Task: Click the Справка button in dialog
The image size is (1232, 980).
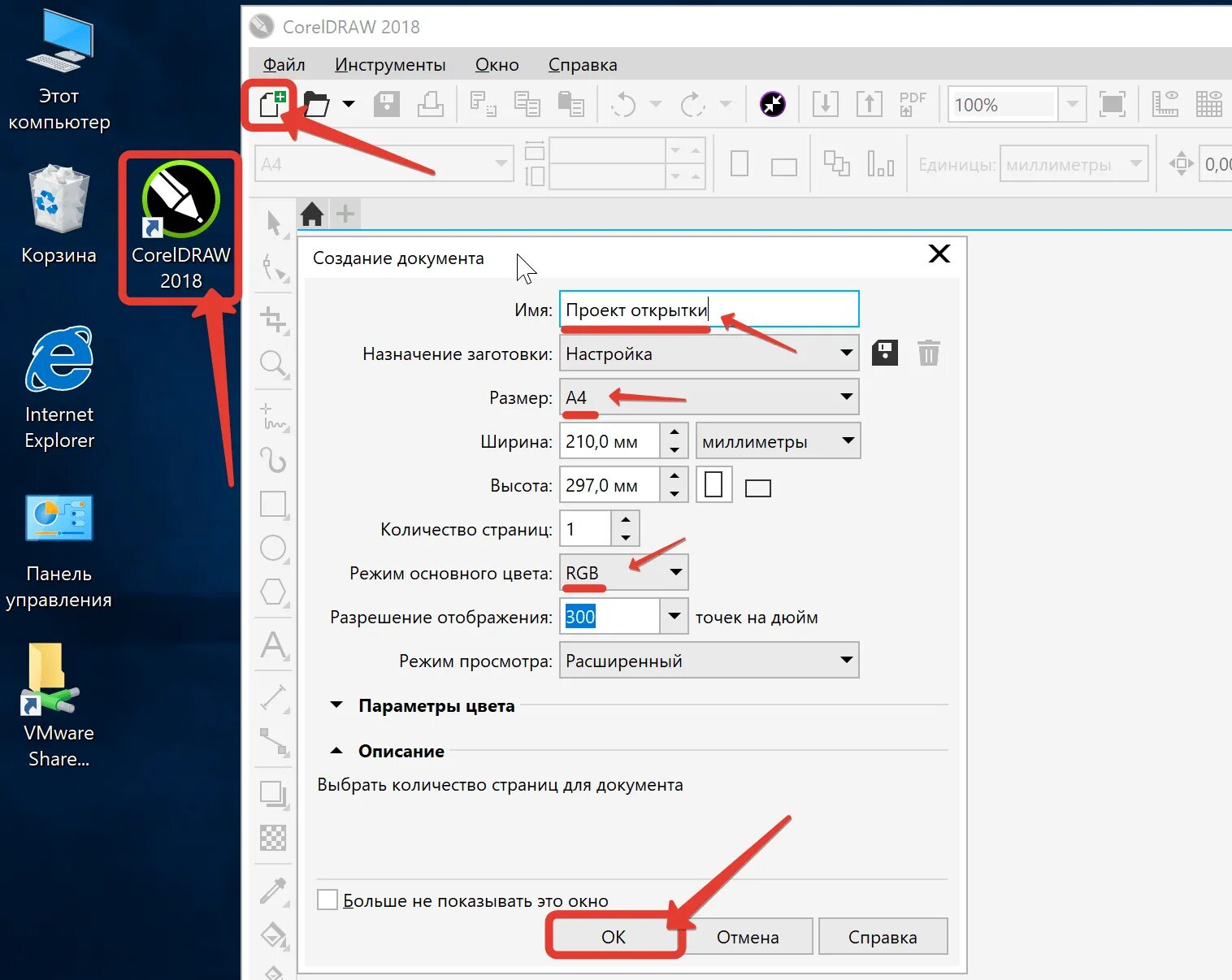Action: [883, 936]
